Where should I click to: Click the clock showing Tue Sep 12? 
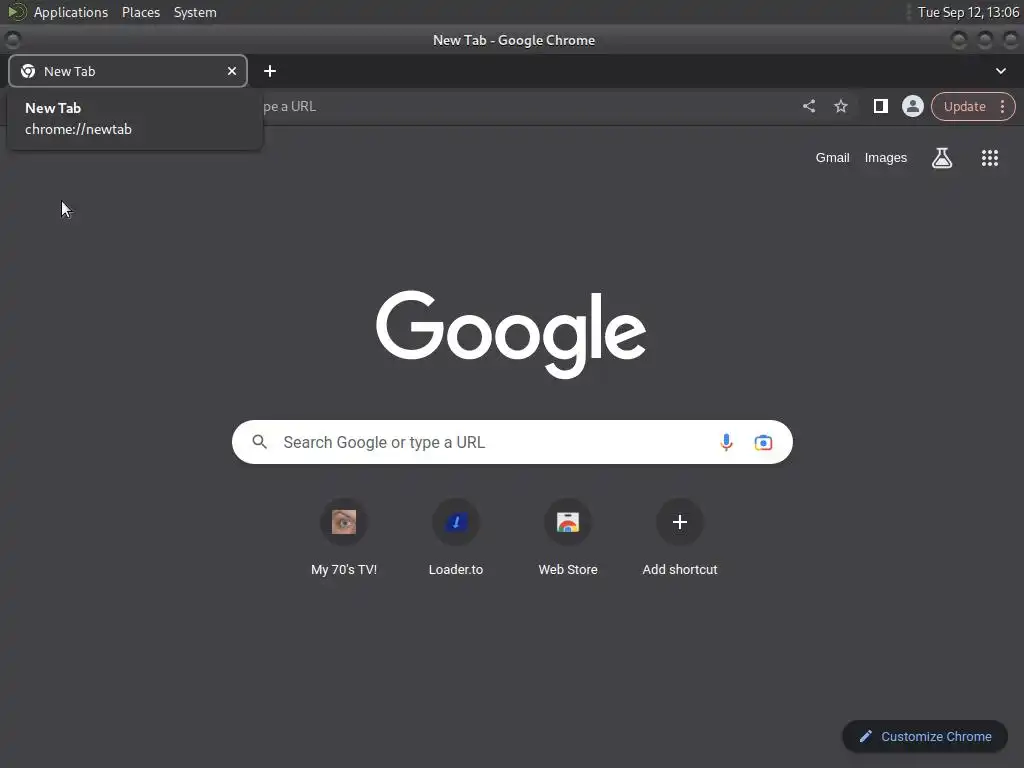tap(968, 12)
